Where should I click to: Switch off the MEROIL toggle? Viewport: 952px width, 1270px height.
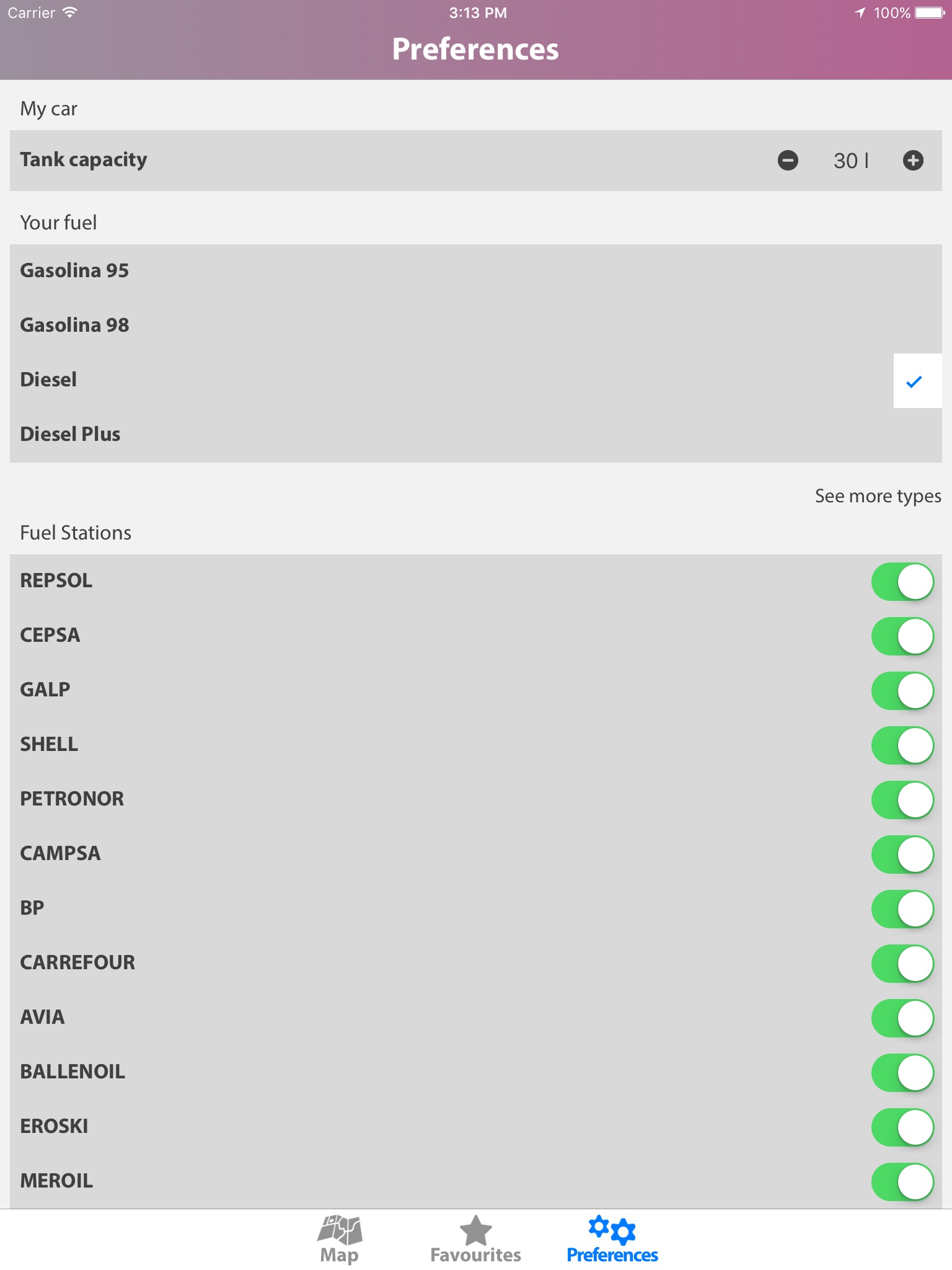coord(902,1182)
